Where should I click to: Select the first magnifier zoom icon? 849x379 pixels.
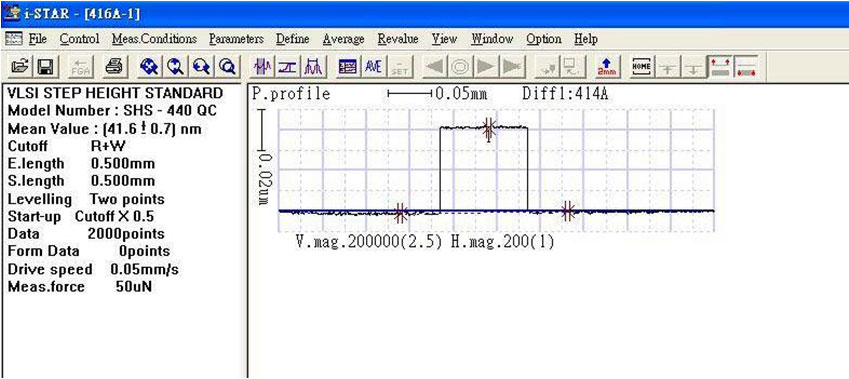(x=148, y=67)
